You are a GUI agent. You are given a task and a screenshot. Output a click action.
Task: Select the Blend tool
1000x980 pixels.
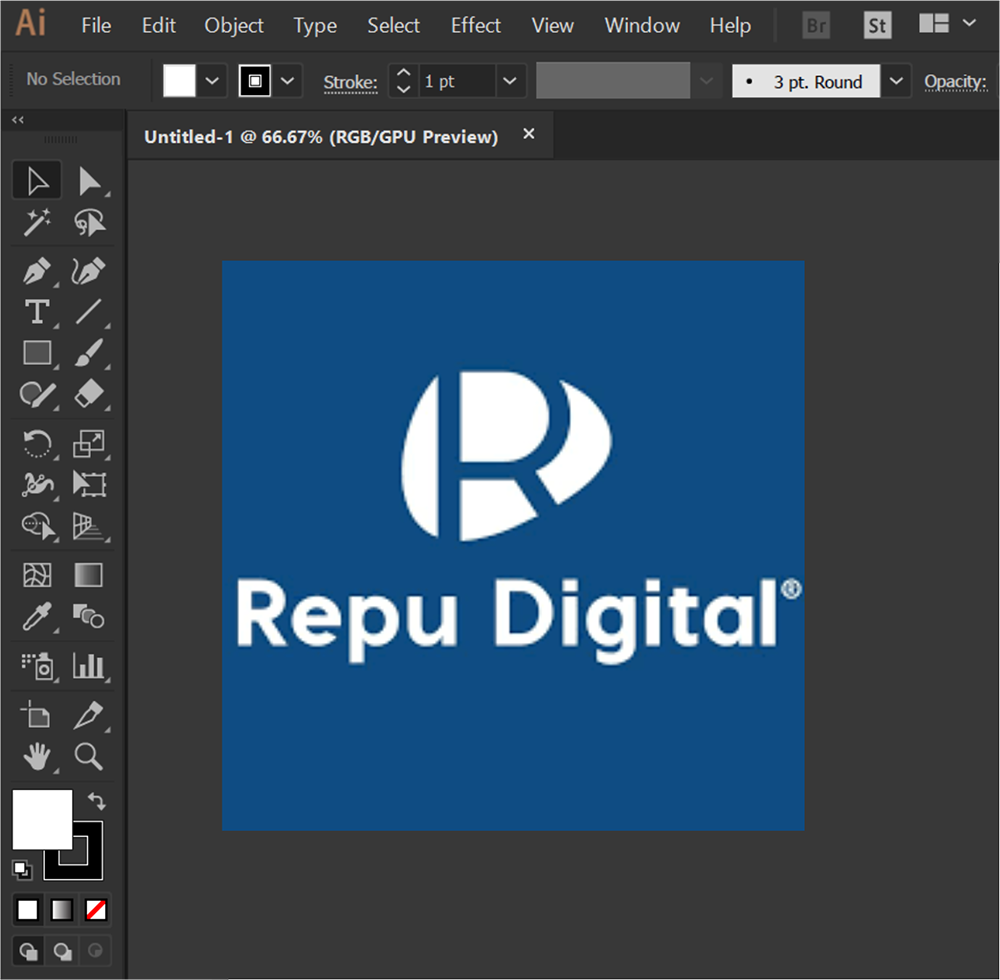[89, 617]
